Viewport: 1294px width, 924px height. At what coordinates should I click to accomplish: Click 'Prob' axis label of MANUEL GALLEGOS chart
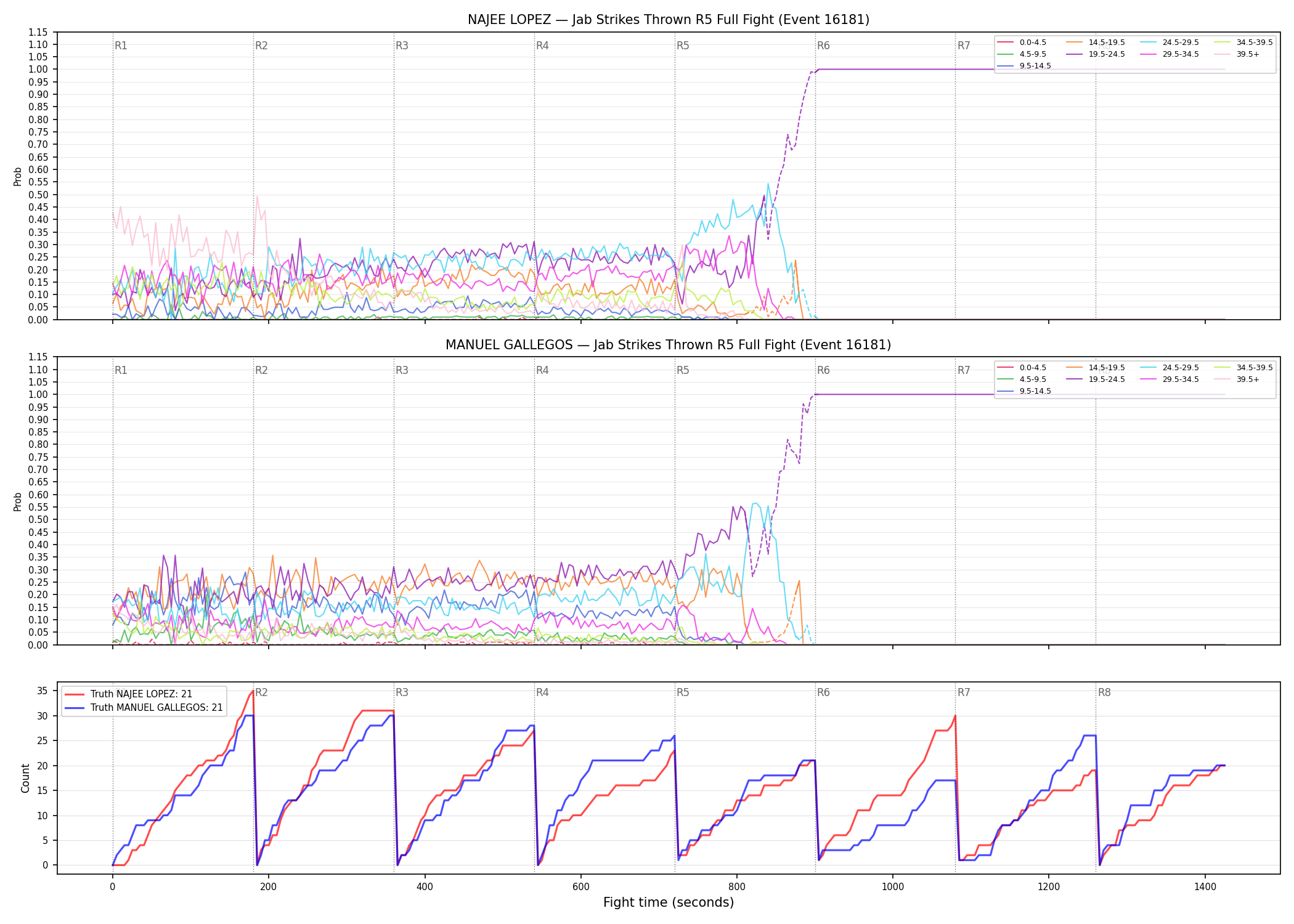[18, 501]
